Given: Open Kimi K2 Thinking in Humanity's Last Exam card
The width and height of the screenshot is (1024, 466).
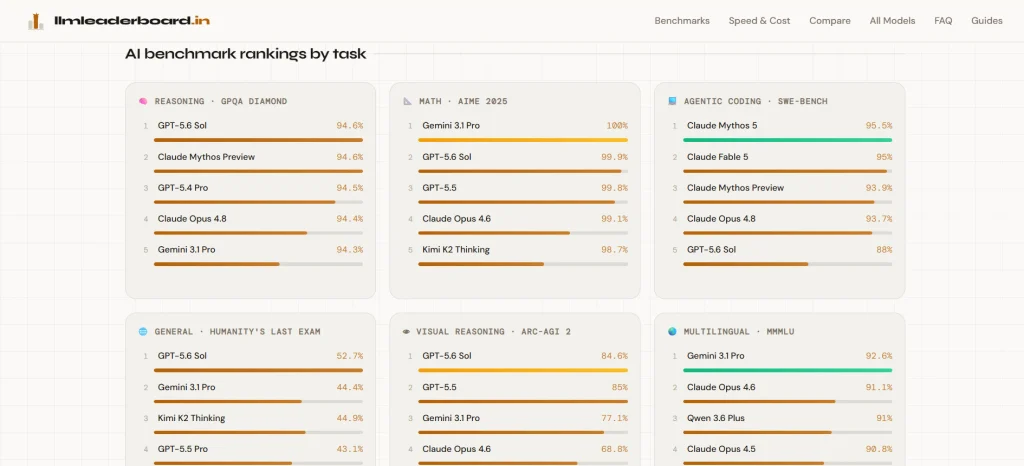Looking at the screenshot, I should click(x=191, y=418).
